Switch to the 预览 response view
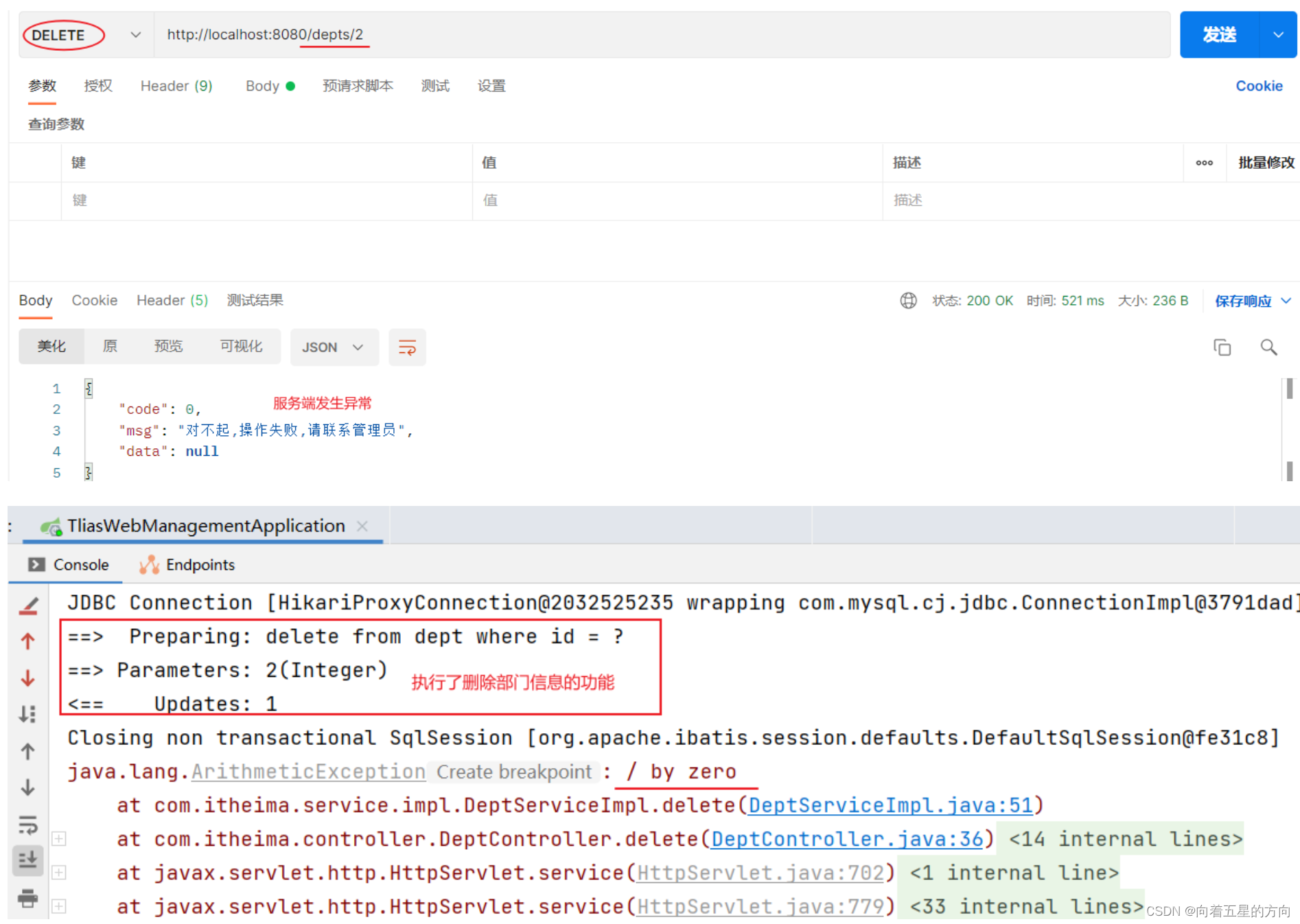This screenshot has width=1300, height=924. 168,346
